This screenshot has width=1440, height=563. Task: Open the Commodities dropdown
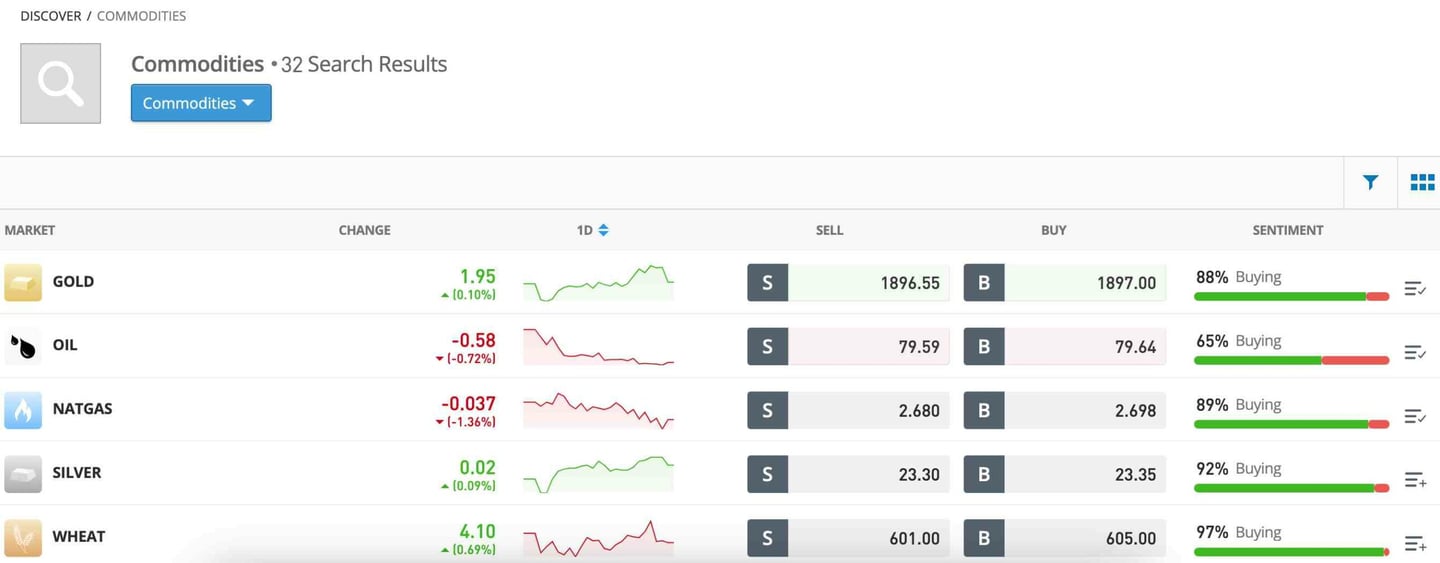[x=200, y=103]
